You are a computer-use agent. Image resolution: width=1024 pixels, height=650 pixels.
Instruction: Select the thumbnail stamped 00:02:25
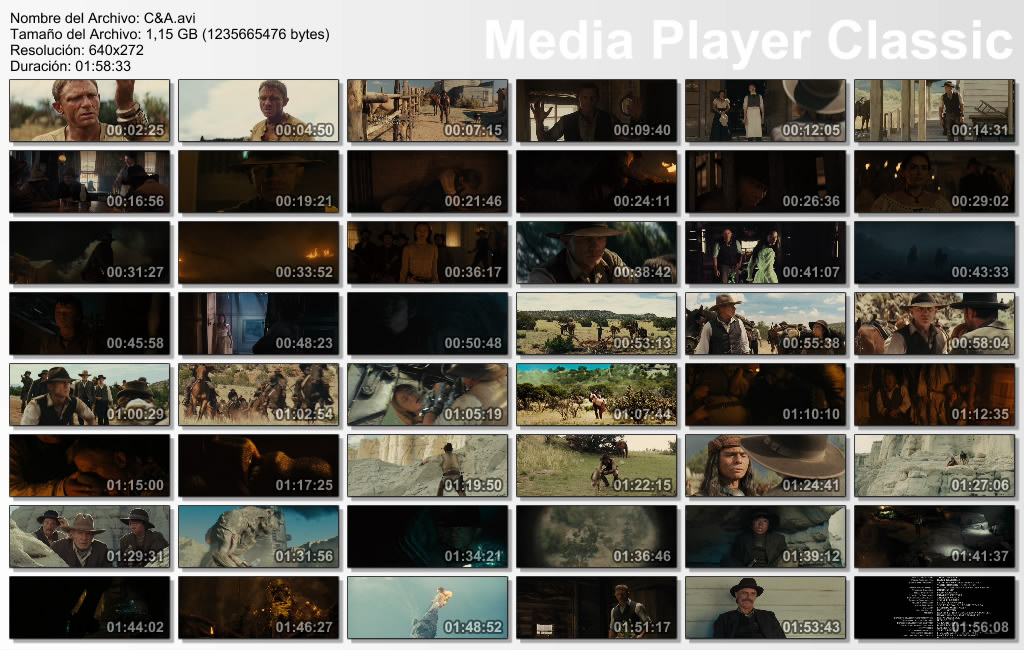(x=89, y=110)
